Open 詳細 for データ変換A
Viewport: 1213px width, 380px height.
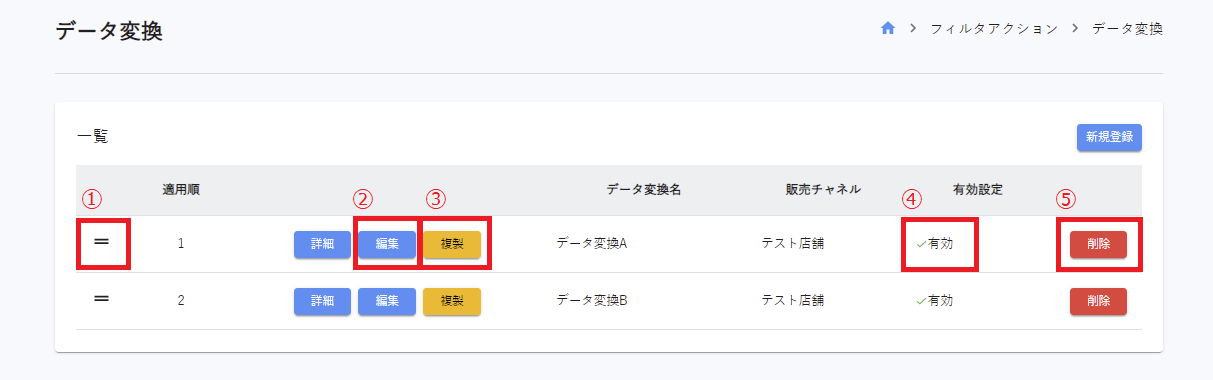pyautogui.click(x=322, y=245)
